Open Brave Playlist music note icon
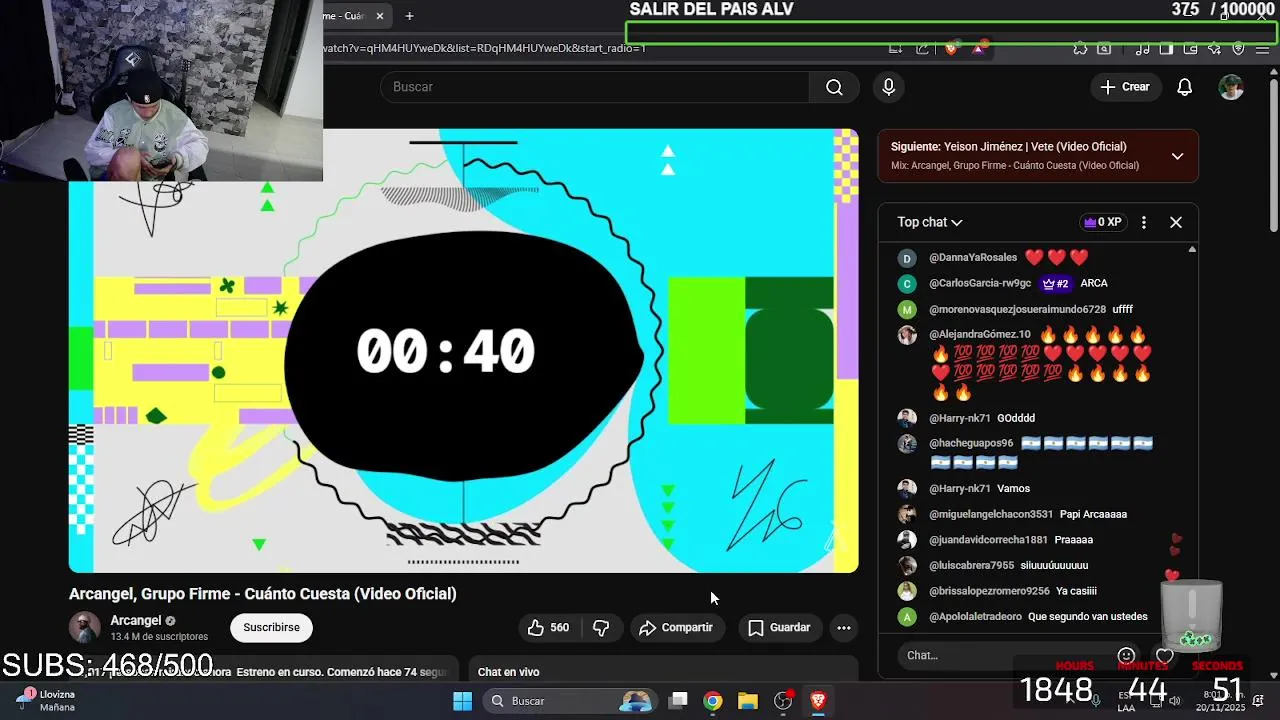 [x=1142, y=48]
